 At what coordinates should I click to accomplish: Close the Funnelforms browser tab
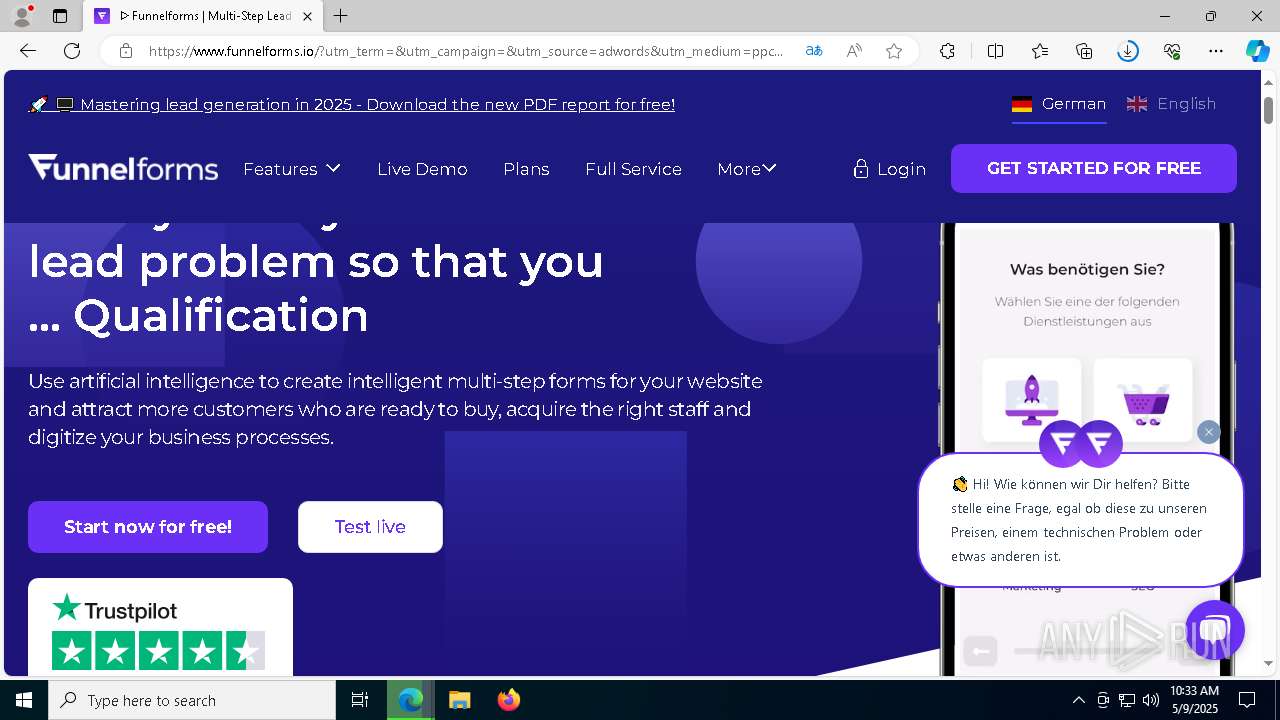(x=307, y=16)
